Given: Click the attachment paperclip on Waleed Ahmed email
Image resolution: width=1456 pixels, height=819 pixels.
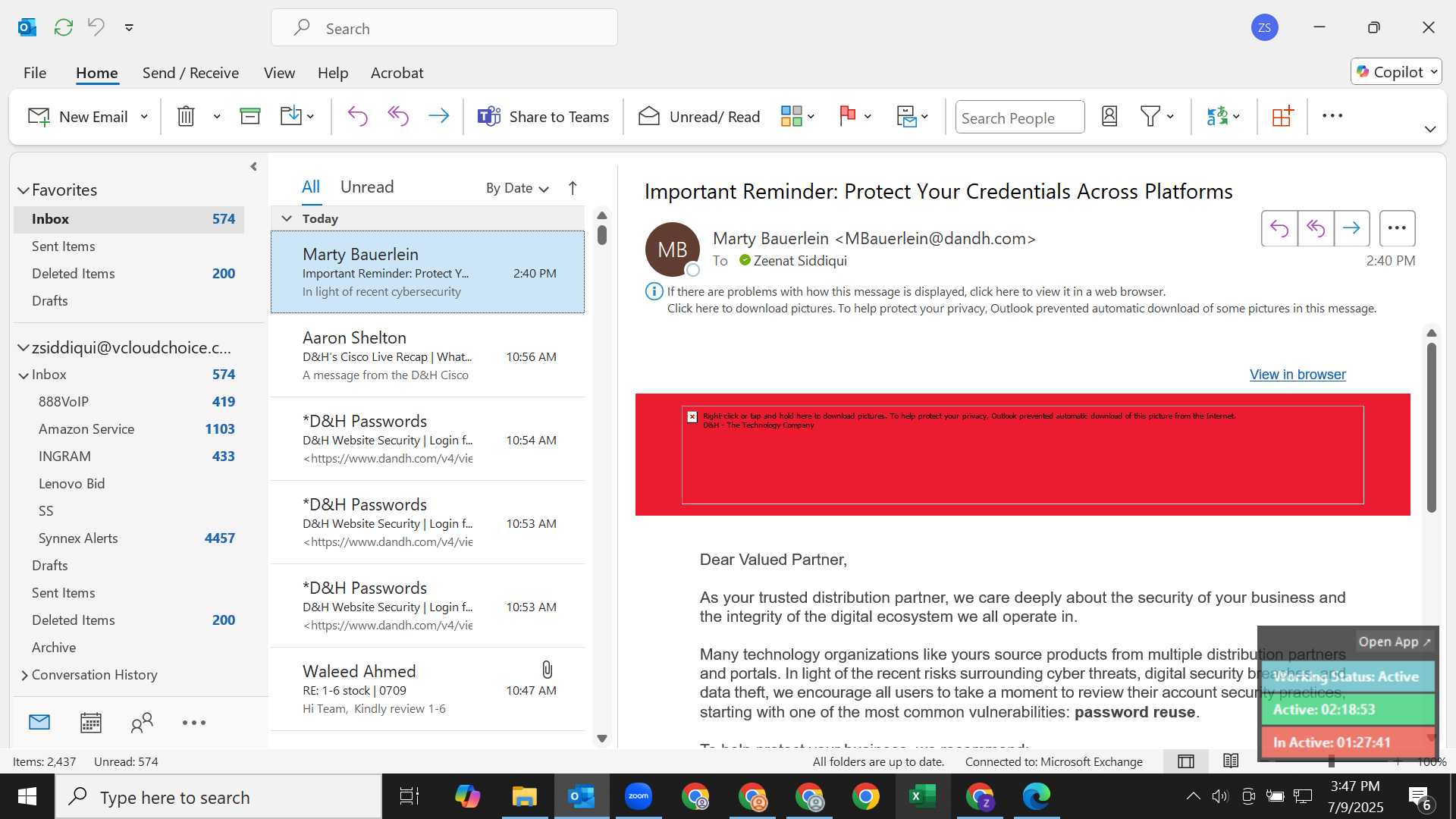Looking at the screenshot, I should pos(547,670).
